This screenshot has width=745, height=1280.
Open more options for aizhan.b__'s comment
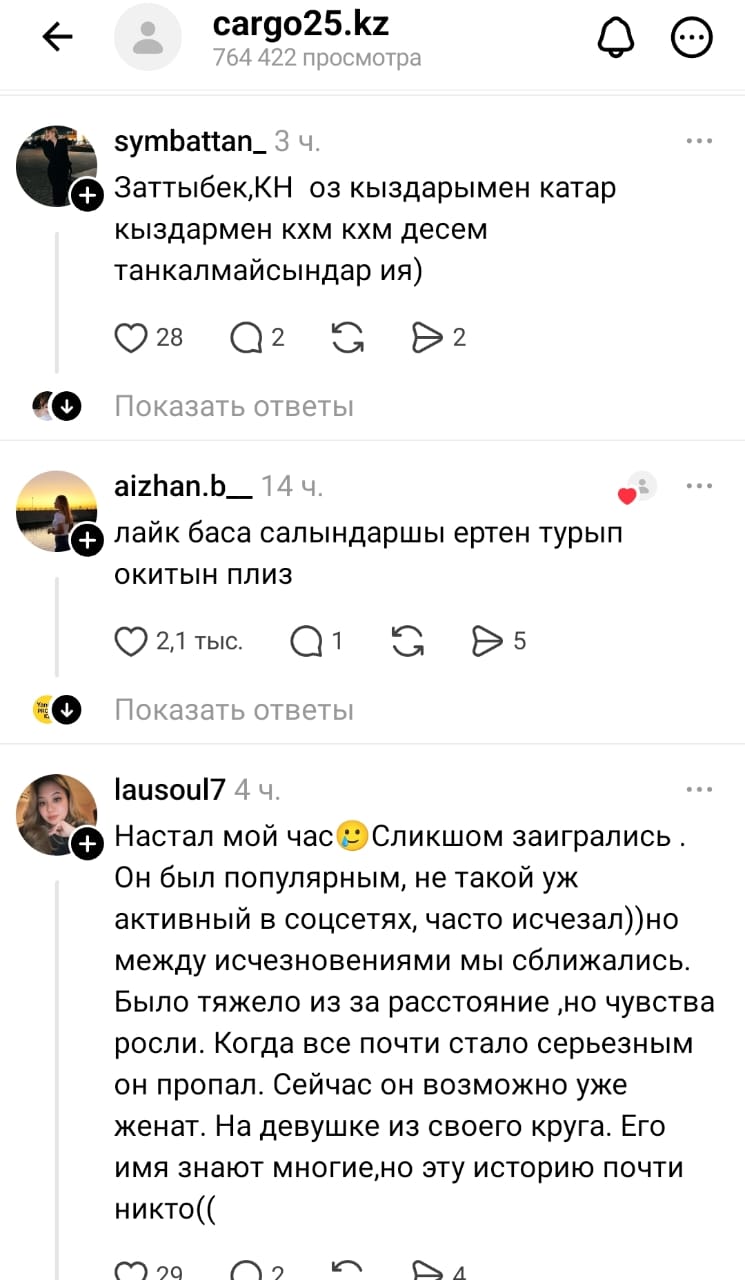click(x=699, y=487)
